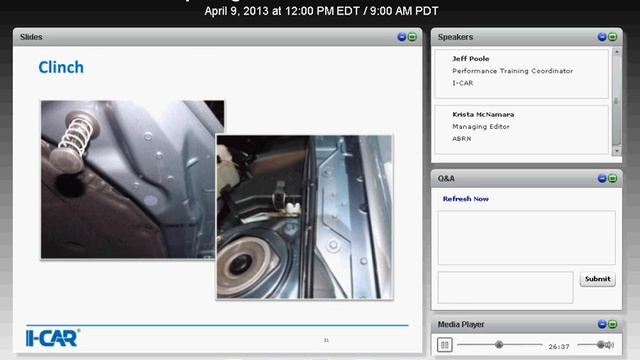Click the Q&A message display area

[x=527, y=238]
